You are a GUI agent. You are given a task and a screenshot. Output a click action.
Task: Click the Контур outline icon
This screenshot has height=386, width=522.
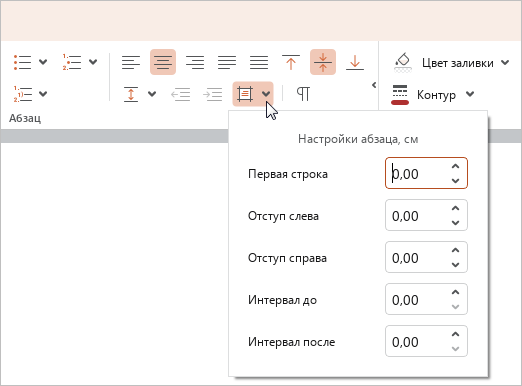(x=400, y=95)
